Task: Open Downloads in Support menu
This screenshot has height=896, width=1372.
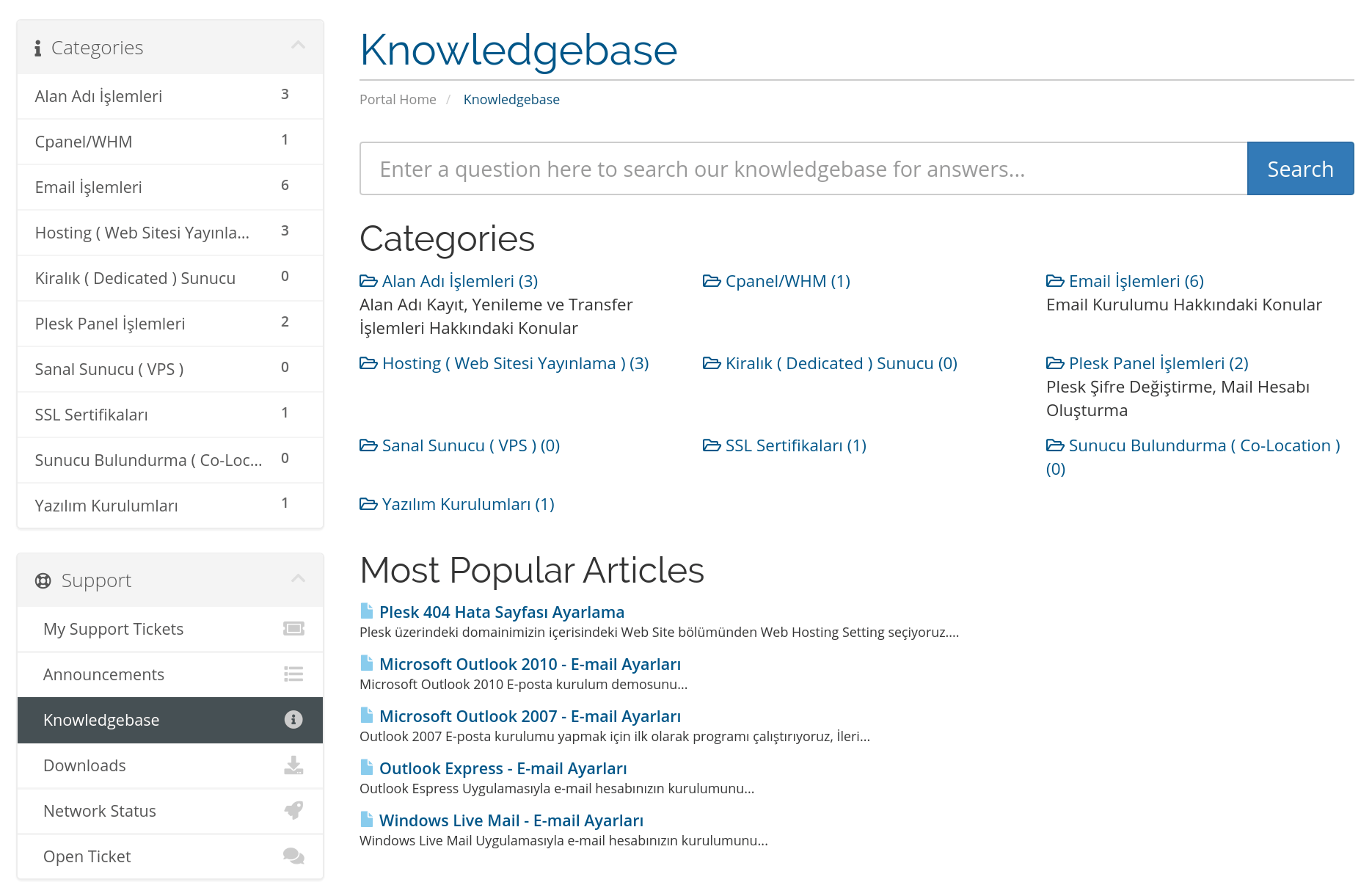Action: 170,765
